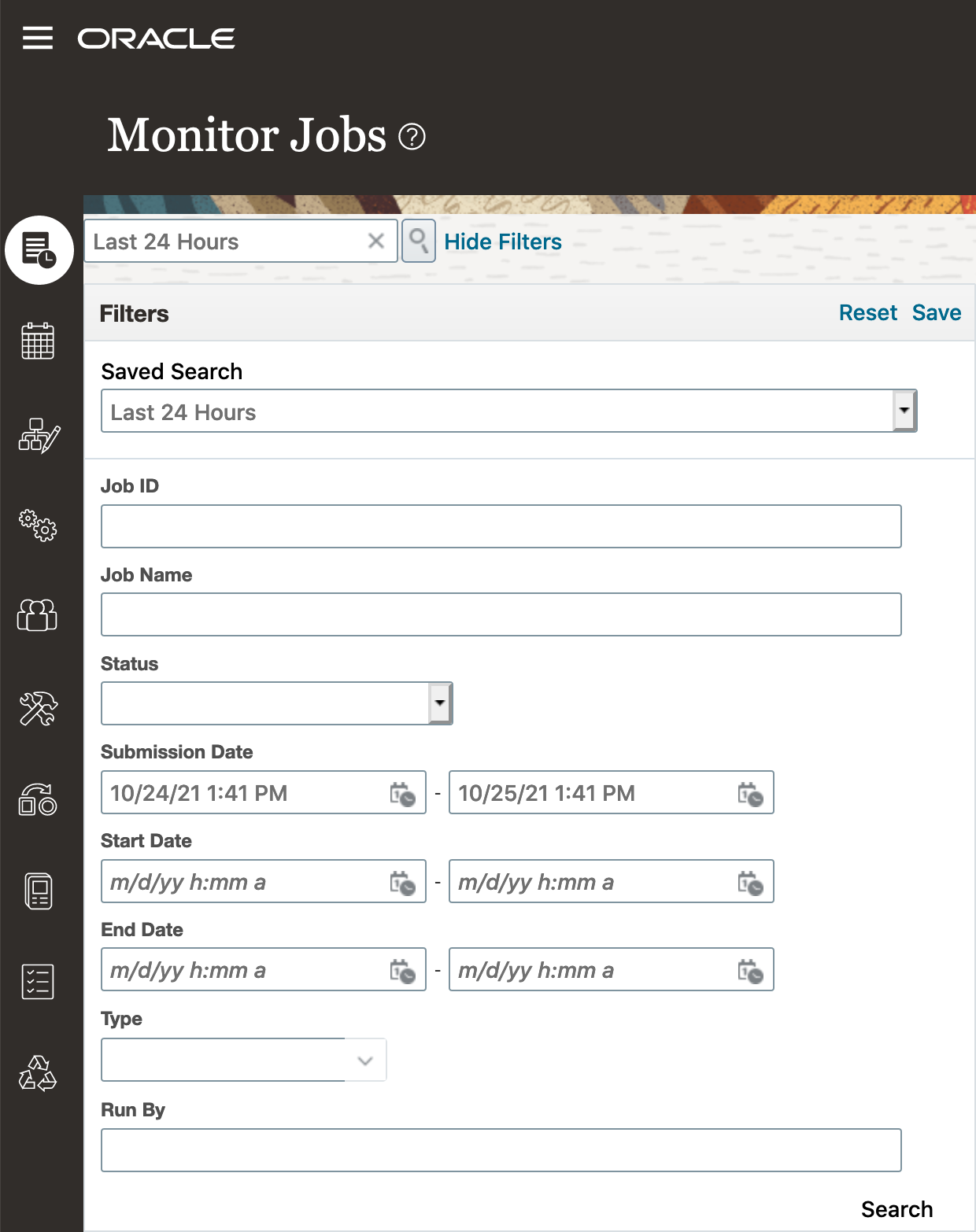
Task: Save the current filter search
Action: pyautogui.click(x=937, y=313)
